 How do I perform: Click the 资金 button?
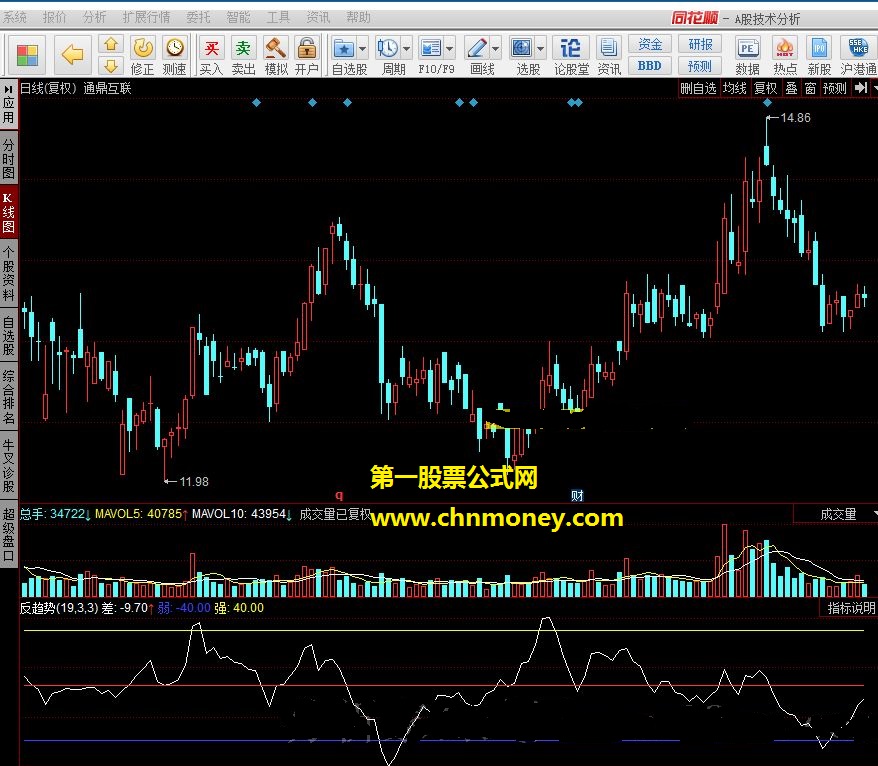(650, 44)
